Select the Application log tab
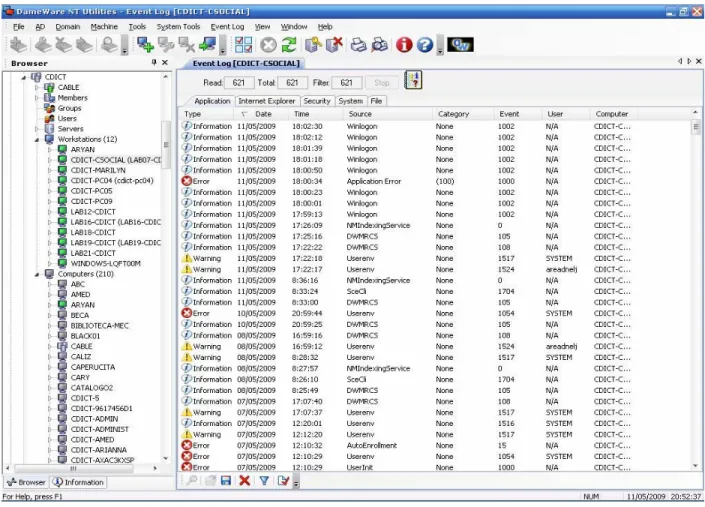 point(212,101)
